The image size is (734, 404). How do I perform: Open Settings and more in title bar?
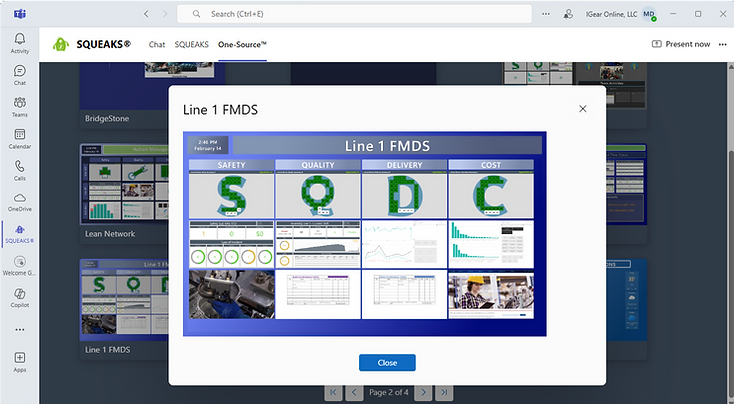click(545, 14)
